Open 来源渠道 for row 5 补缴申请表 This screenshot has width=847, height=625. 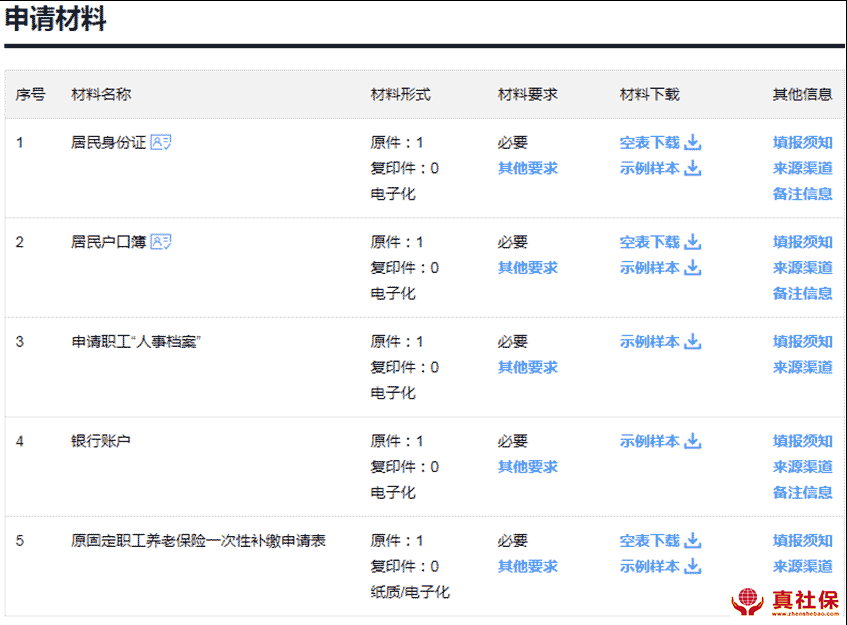click(x=802, y=566)
